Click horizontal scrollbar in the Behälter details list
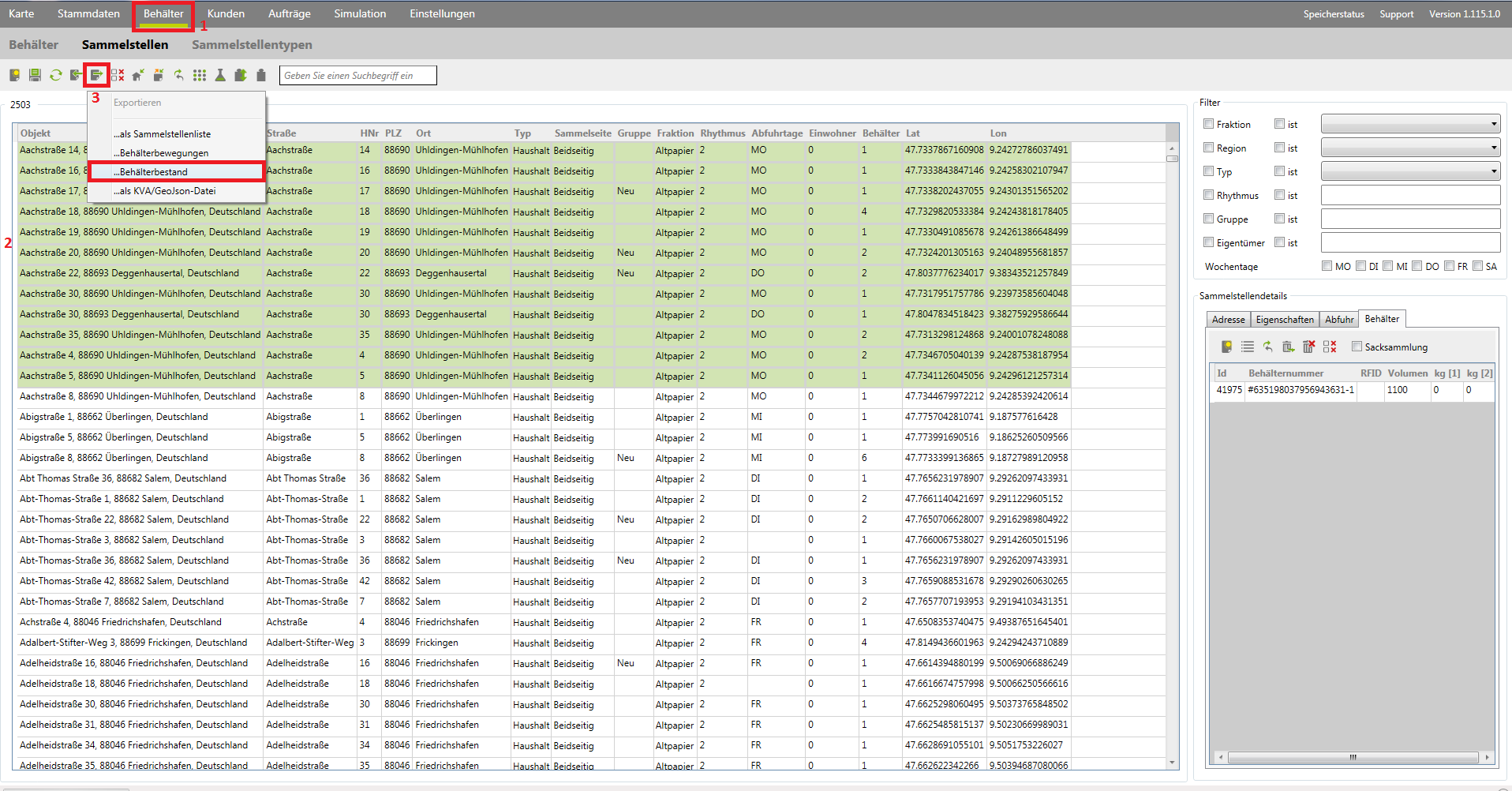The width and height of the screenshot is (1512, 791). tap(1353, 757)
